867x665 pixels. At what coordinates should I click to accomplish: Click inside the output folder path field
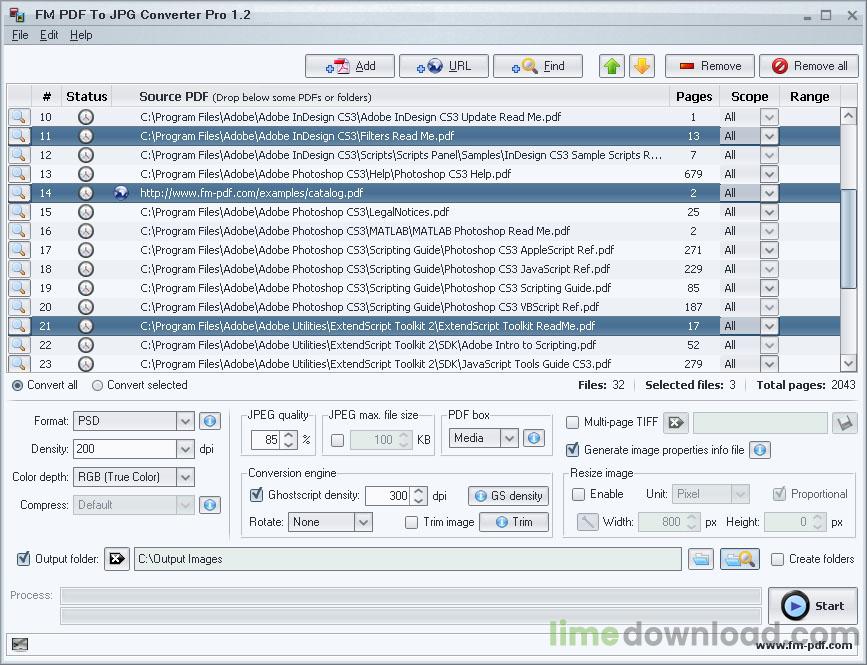coord(400,559)
